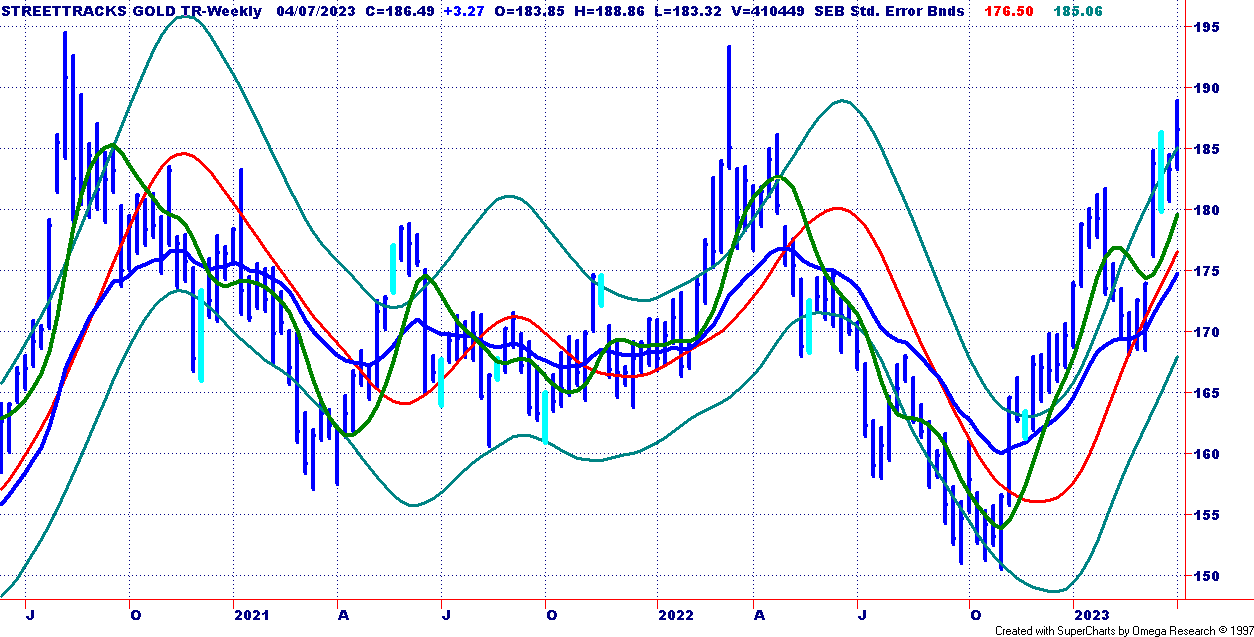
Task: Click the close value C=186.49
Action: 401,11
